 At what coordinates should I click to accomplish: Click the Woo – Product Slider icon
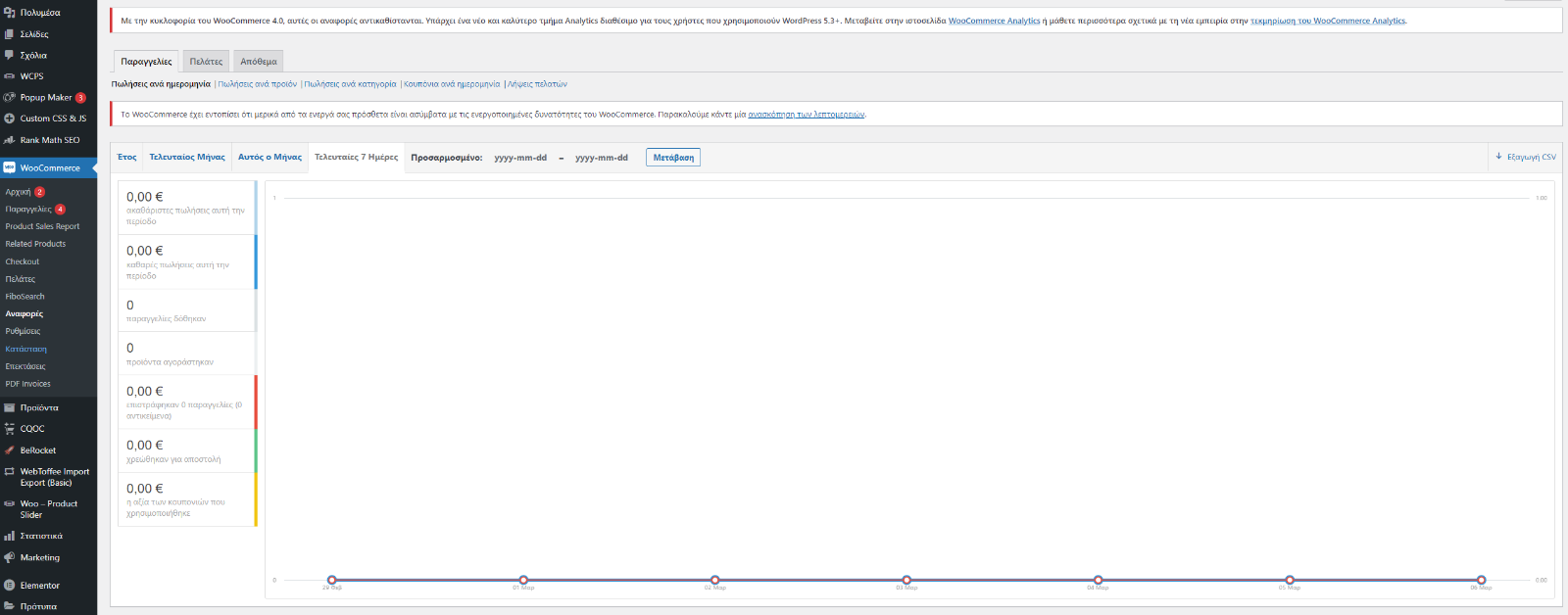9,503
